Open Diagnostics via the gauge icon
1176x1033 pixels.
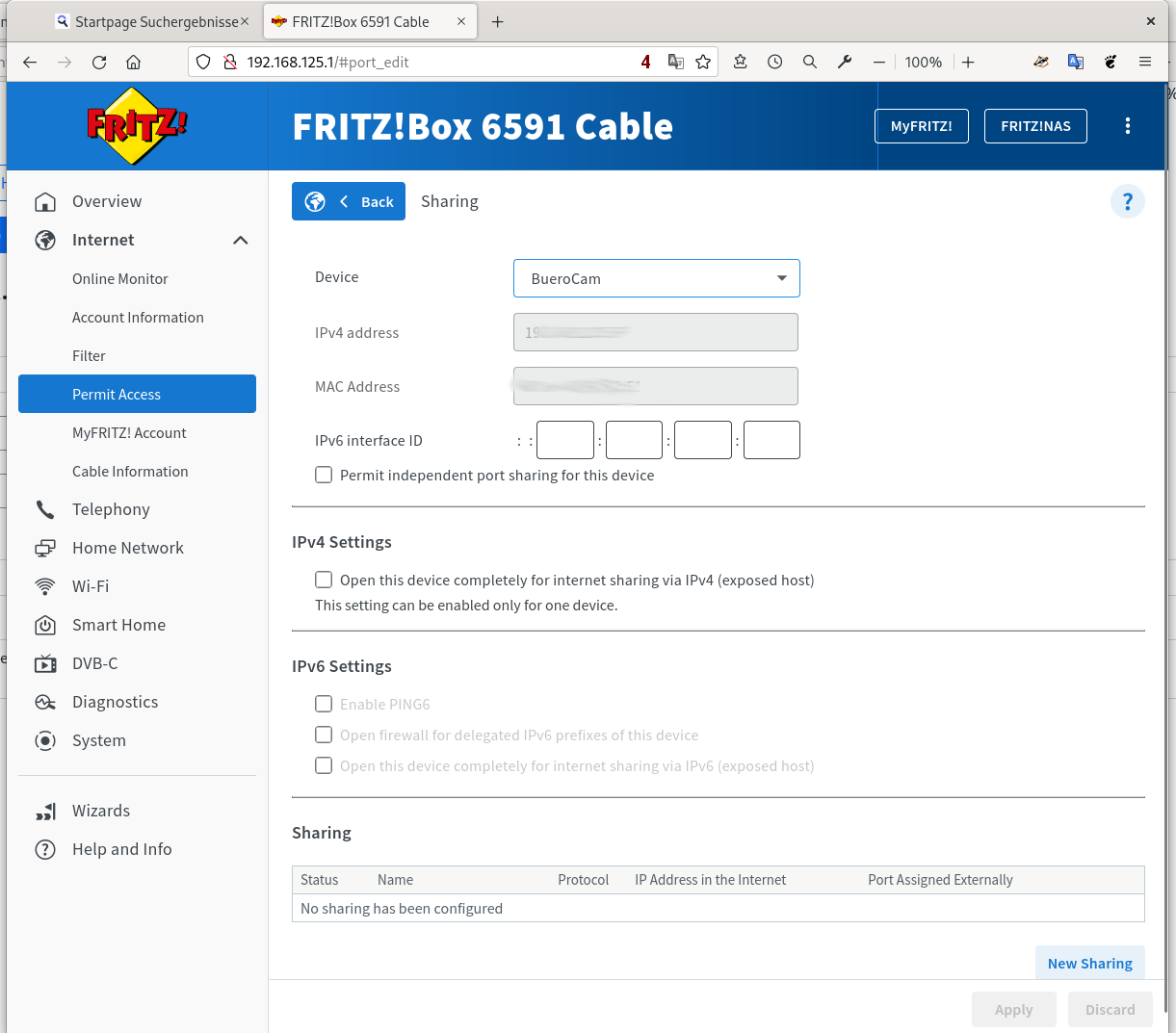(46, 702)
